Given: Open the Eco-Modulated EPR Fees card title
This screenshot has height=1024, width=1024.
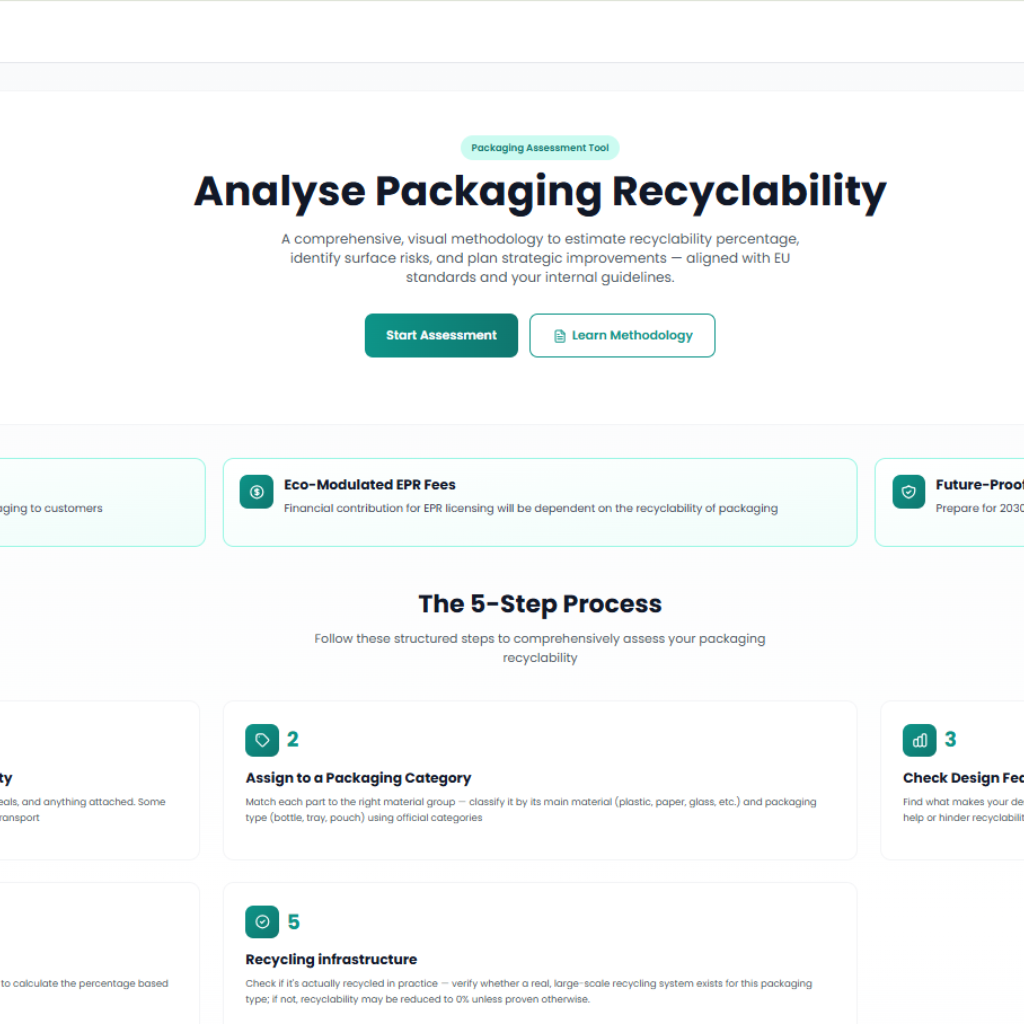Looking at the screenshot, I should [x=370, y=484].
